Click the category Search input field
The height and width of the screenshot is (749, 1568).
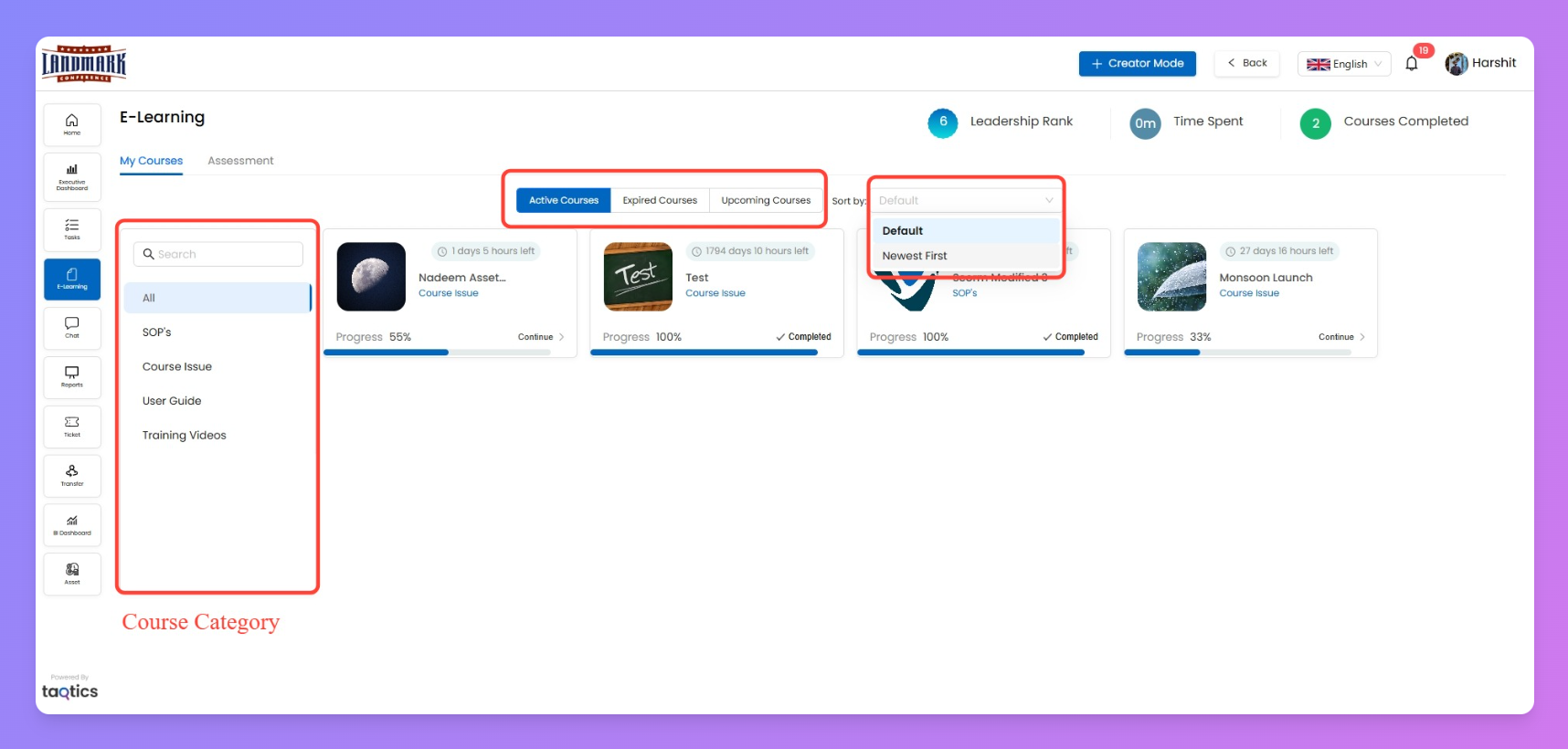pyautogui.click(x=218, y=254)
